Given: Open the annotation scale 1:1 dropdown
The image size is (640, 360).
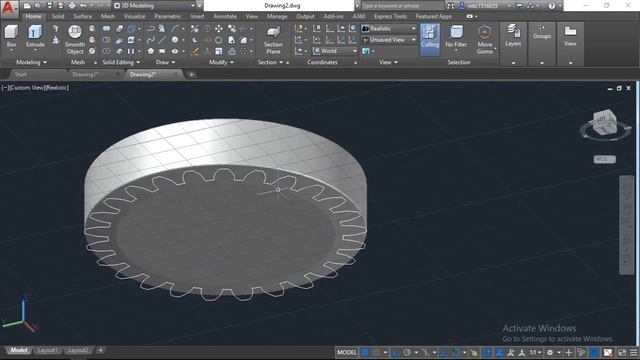Looking at the screenshot, I should click(535, 352).
